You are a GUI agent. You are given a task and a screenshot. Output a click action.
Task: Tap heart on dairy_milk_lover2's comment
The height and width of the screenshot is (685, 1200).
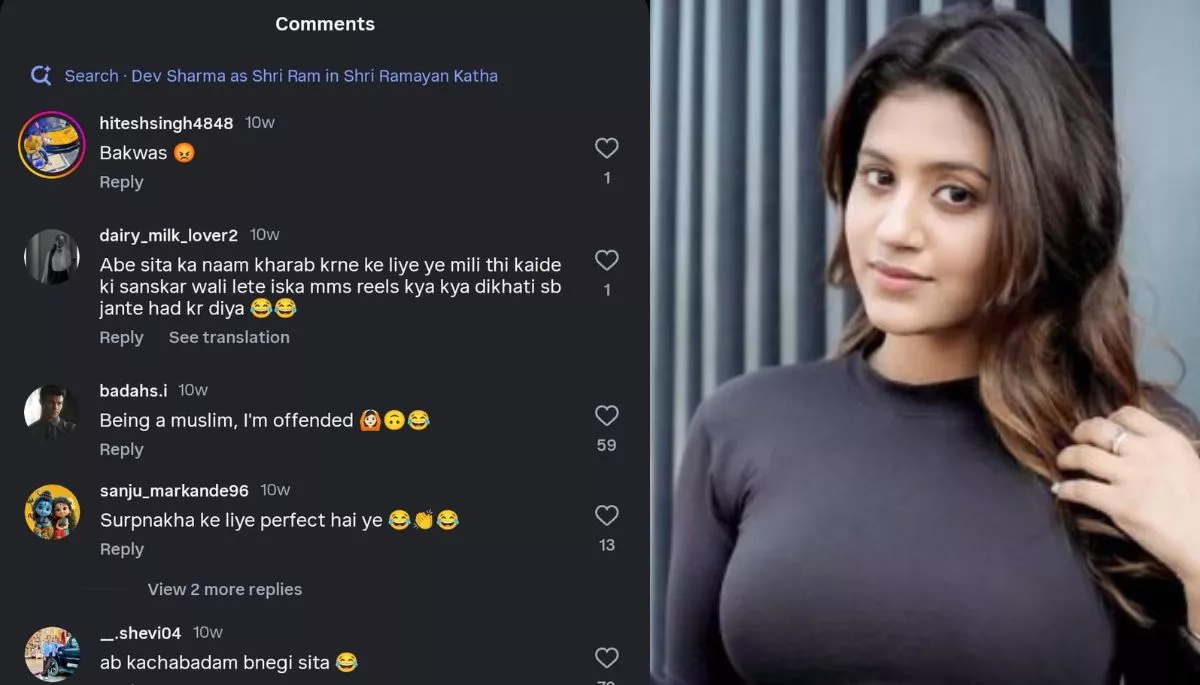606,261
